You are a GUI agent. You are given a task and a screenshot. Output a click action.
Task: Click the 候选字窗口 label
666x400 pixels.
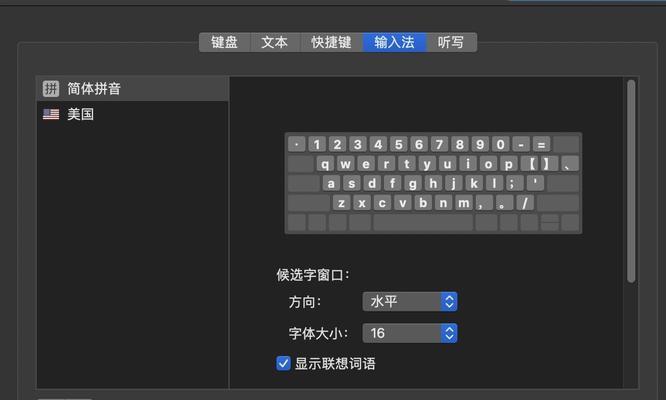tap(313, 275)
